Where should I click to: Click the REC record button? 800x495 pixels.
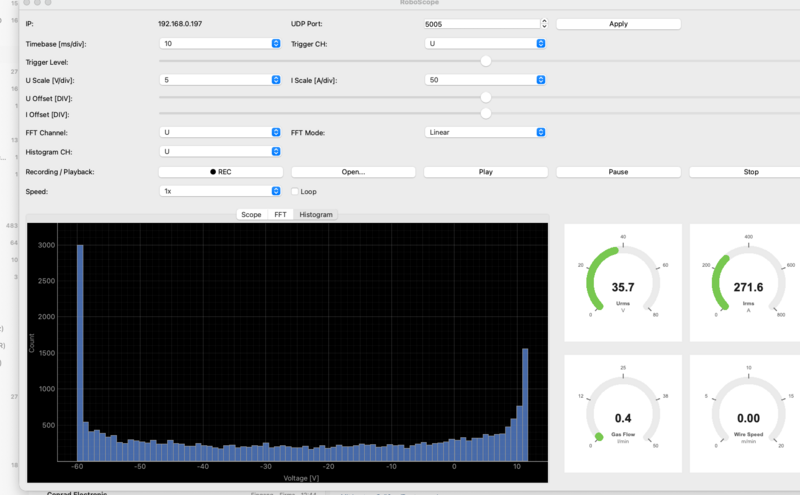[x=220, y=172]
